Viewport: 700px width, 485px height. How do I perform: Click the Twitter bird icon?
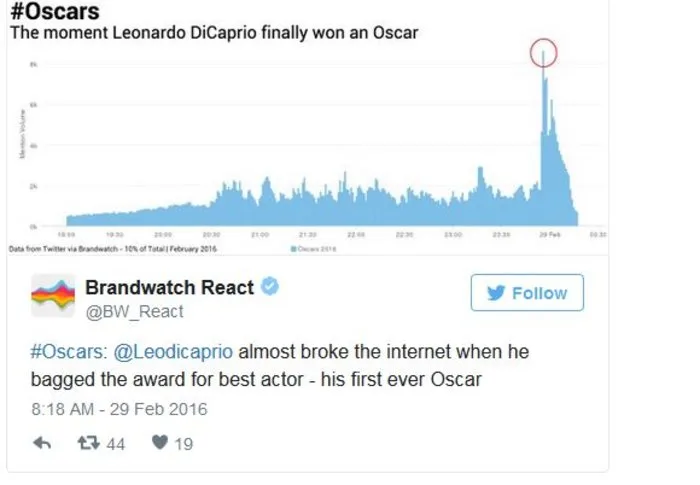click(496, 293)
